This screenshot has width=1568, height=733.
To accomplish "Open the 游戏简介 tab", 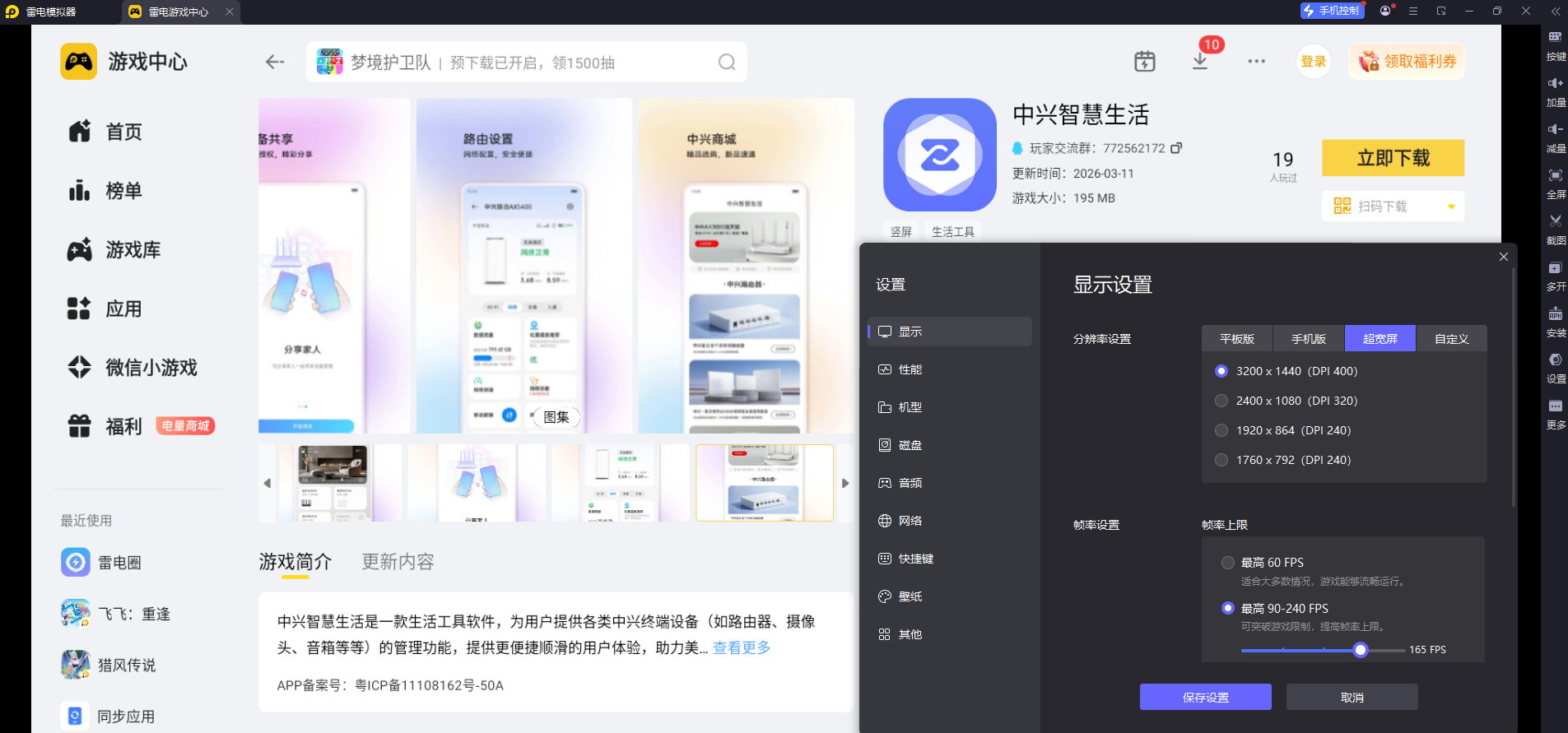I will click(295, 562).
